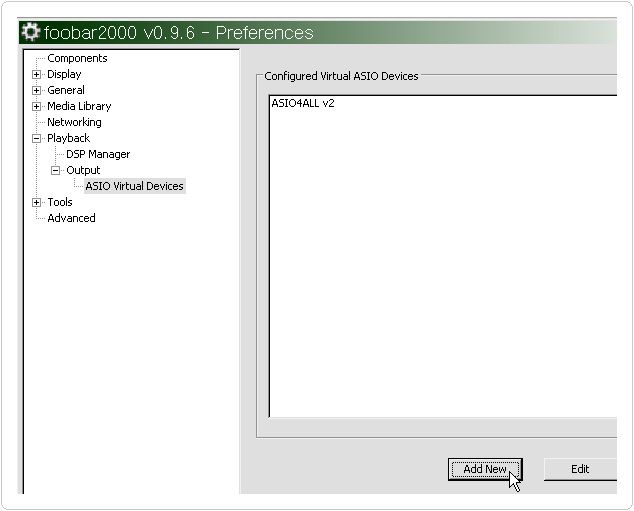Collapse the Playback tree node
Image resolution: width=634 pixels, height=511 pixels.
[x=36, y=138]
